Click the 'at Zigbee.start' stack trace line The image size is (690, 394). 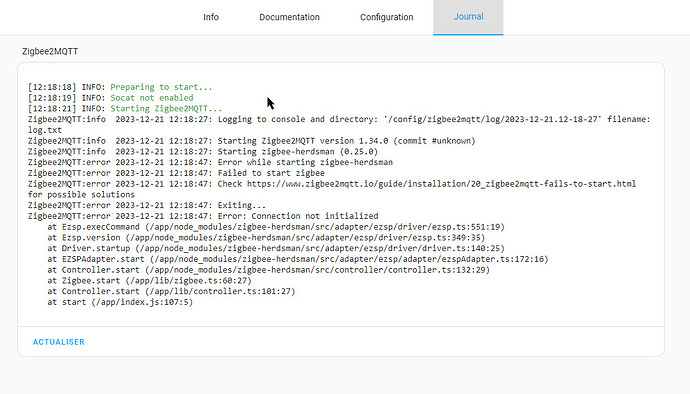click(150, 280)
